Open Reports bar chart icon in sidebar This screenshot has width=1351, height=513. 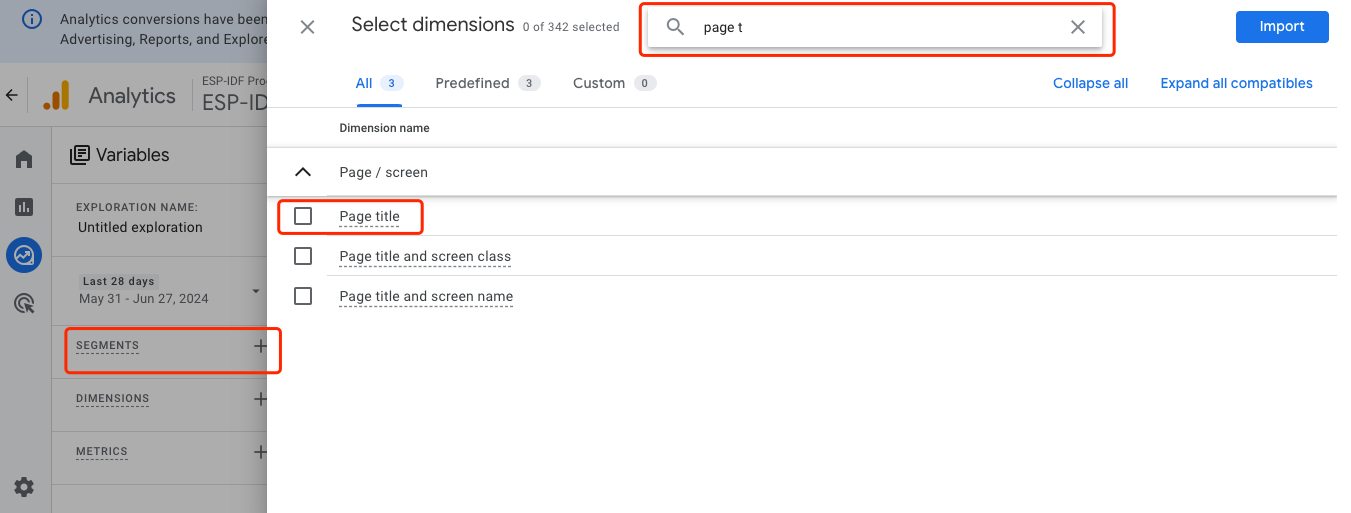point(24,207)
